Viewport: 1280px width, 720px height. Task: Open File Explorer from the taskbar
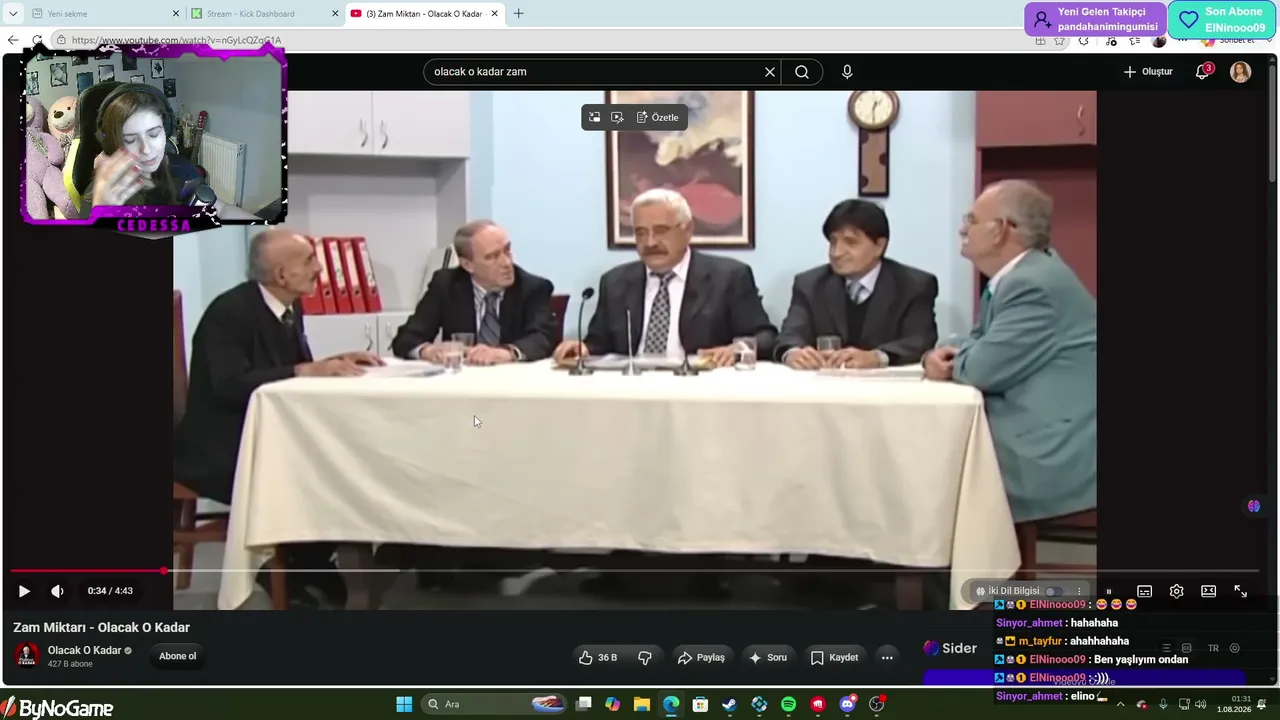click(642, 704)
